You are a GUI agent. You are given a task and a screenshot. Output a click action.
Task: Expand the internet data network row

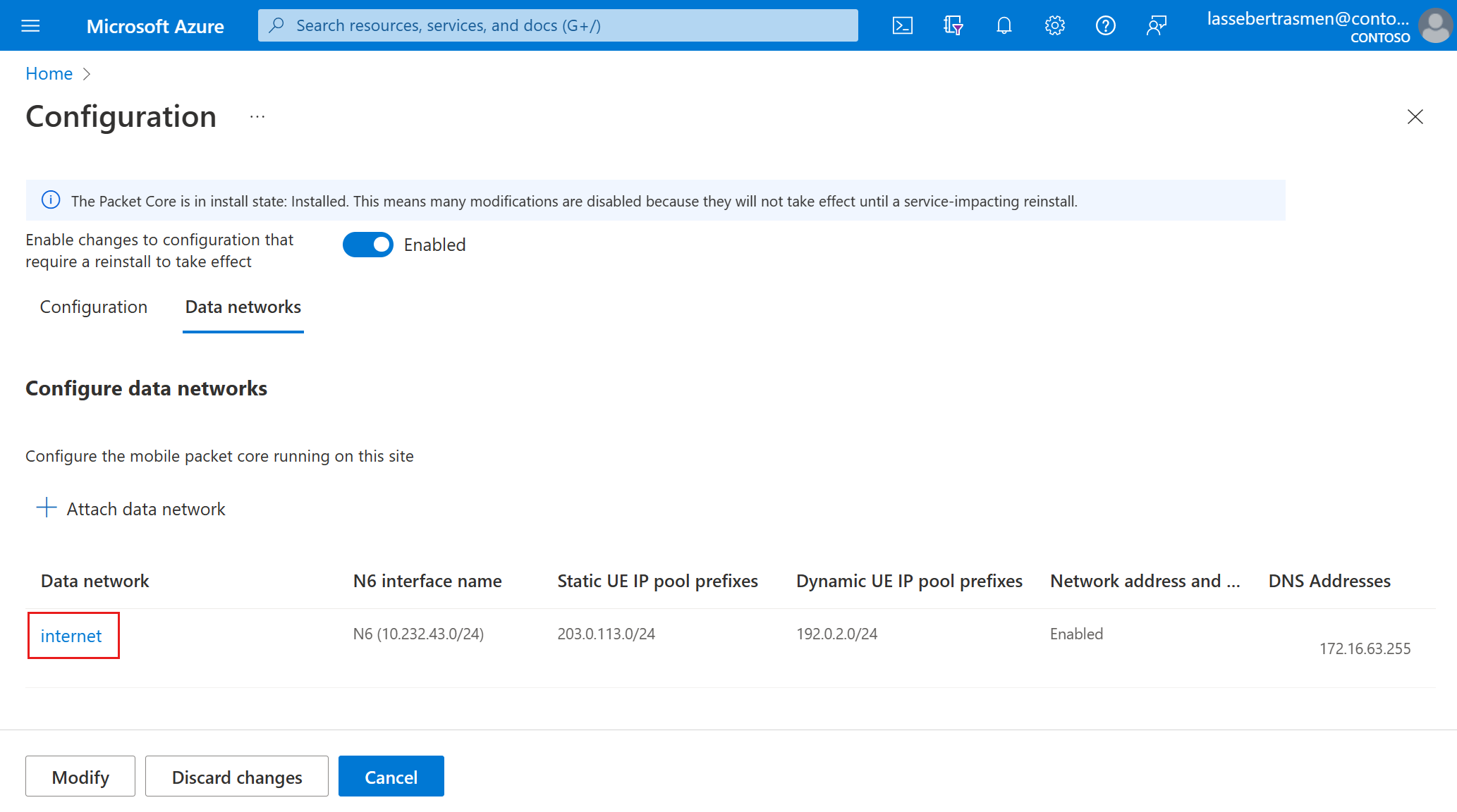(70, 635)
